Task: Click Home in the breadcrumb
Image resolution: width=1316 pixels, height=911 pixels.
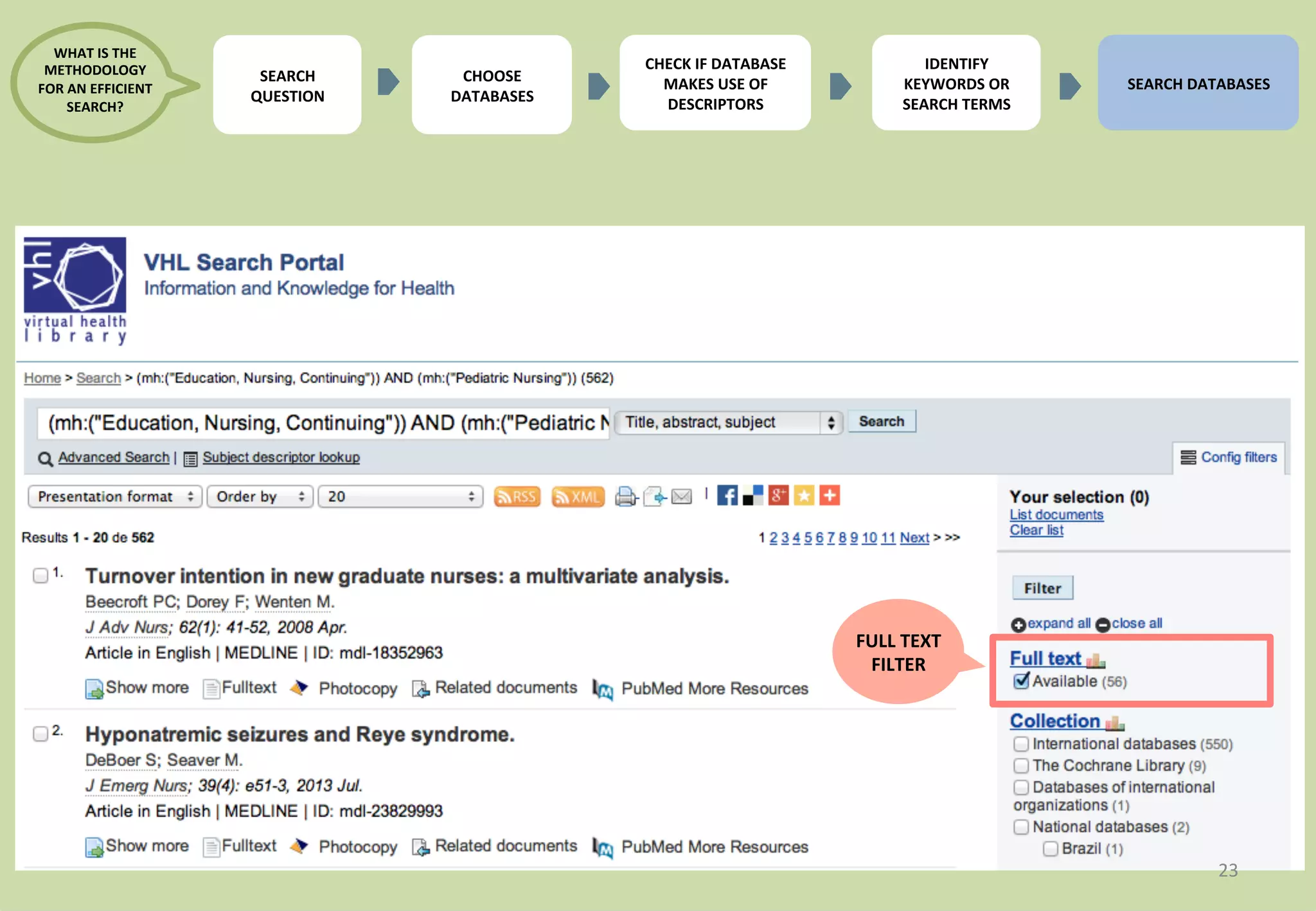Action: click(42, 378)
